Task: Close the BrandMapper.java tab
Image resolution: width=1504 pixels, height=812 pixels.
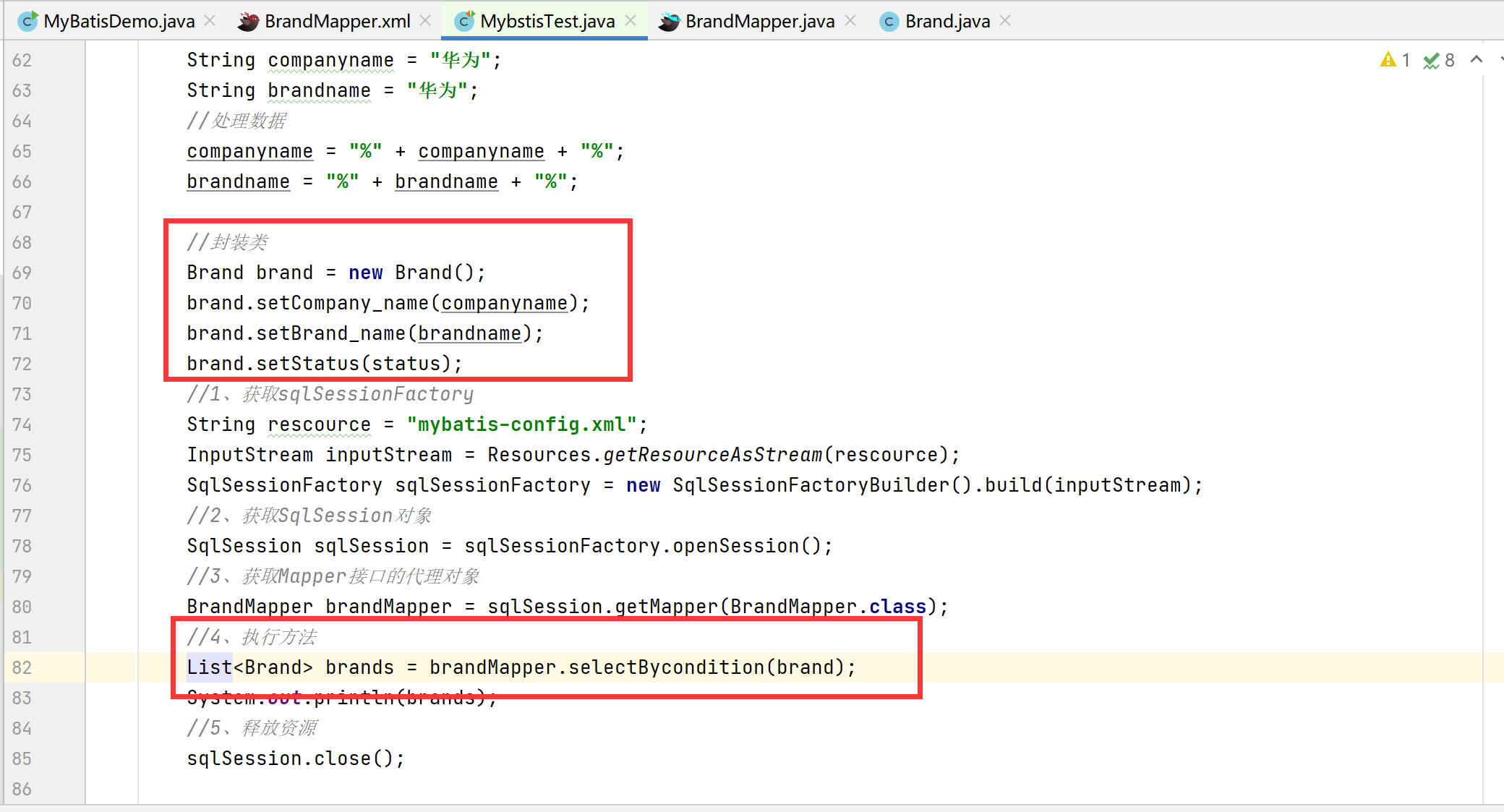Action: click(850, 21)
